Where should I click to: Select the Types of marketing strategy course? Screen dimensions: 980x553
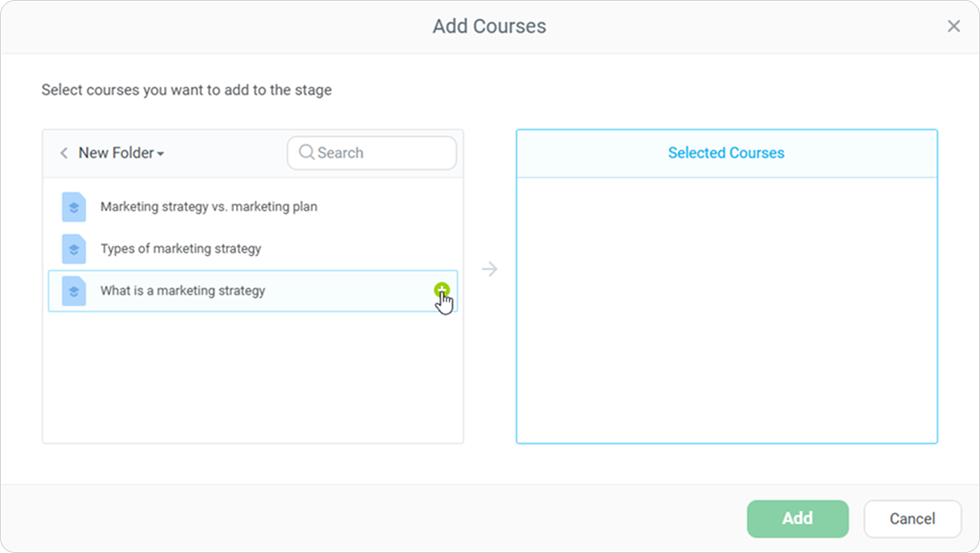[x=180, y=249]
